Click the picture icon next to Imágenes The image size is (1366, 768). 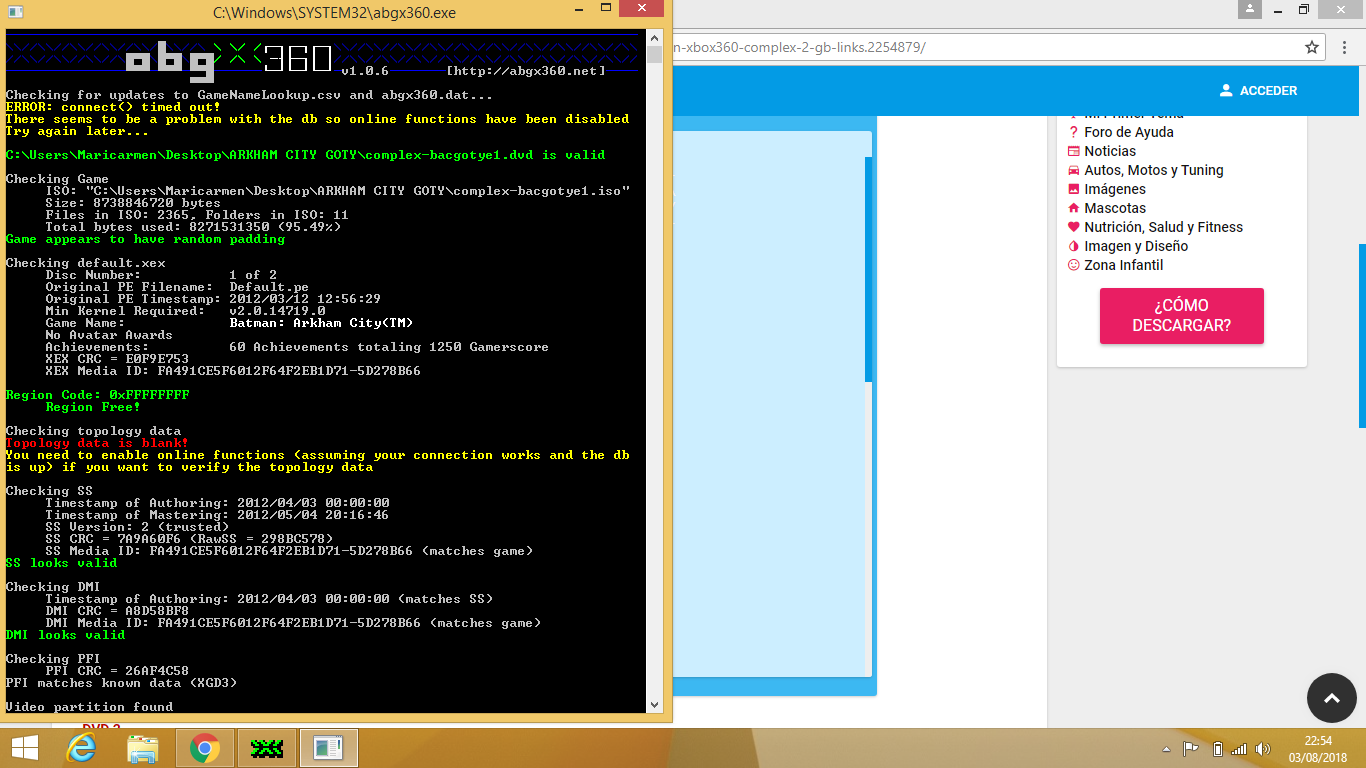pyautogui.click(x=1074, y=189)
